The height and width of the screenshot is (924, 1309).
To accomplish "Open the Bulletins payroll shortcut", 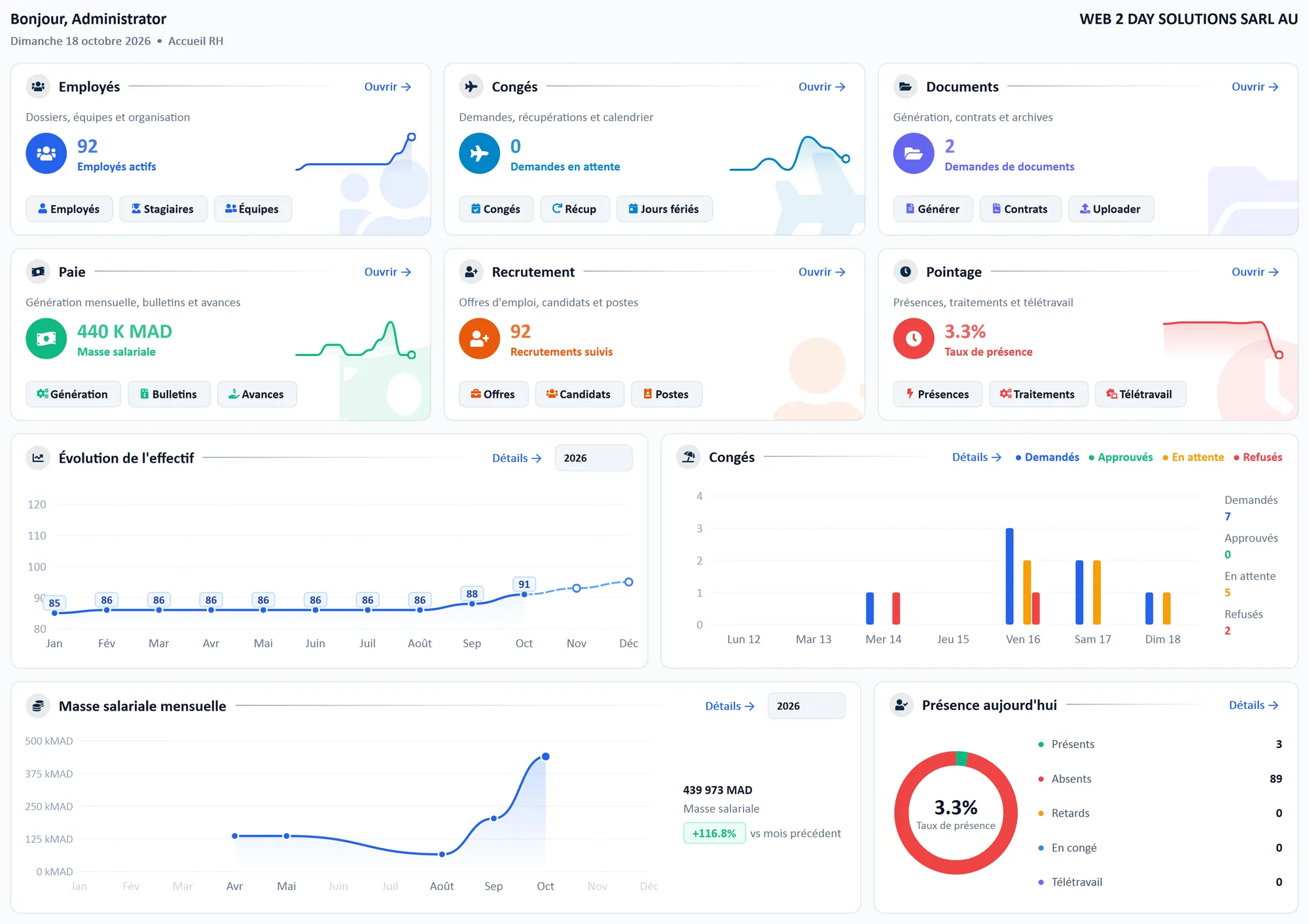I will click(169, 394).
